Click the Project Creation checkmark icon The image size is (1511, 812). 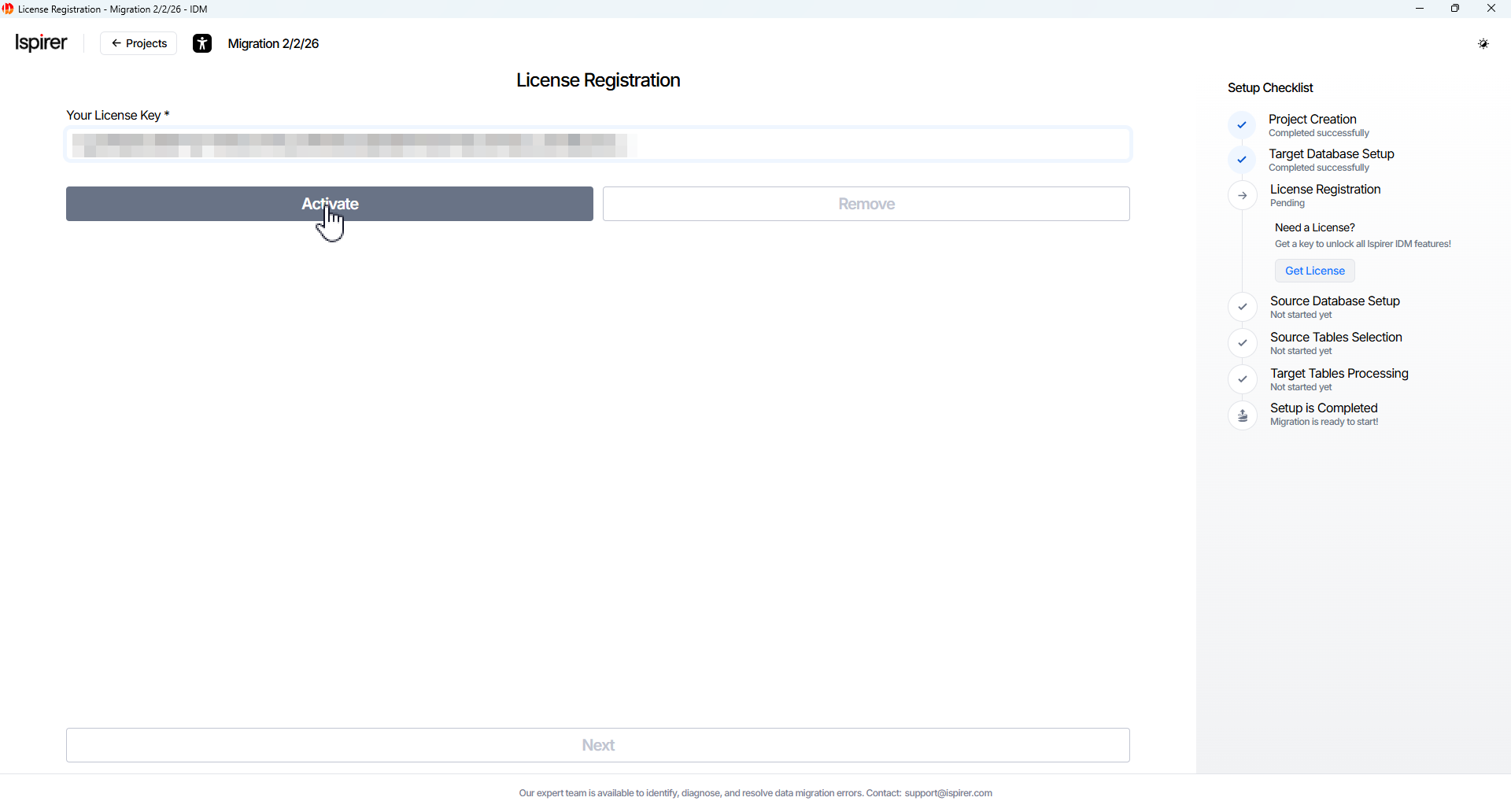[1242, 125]
